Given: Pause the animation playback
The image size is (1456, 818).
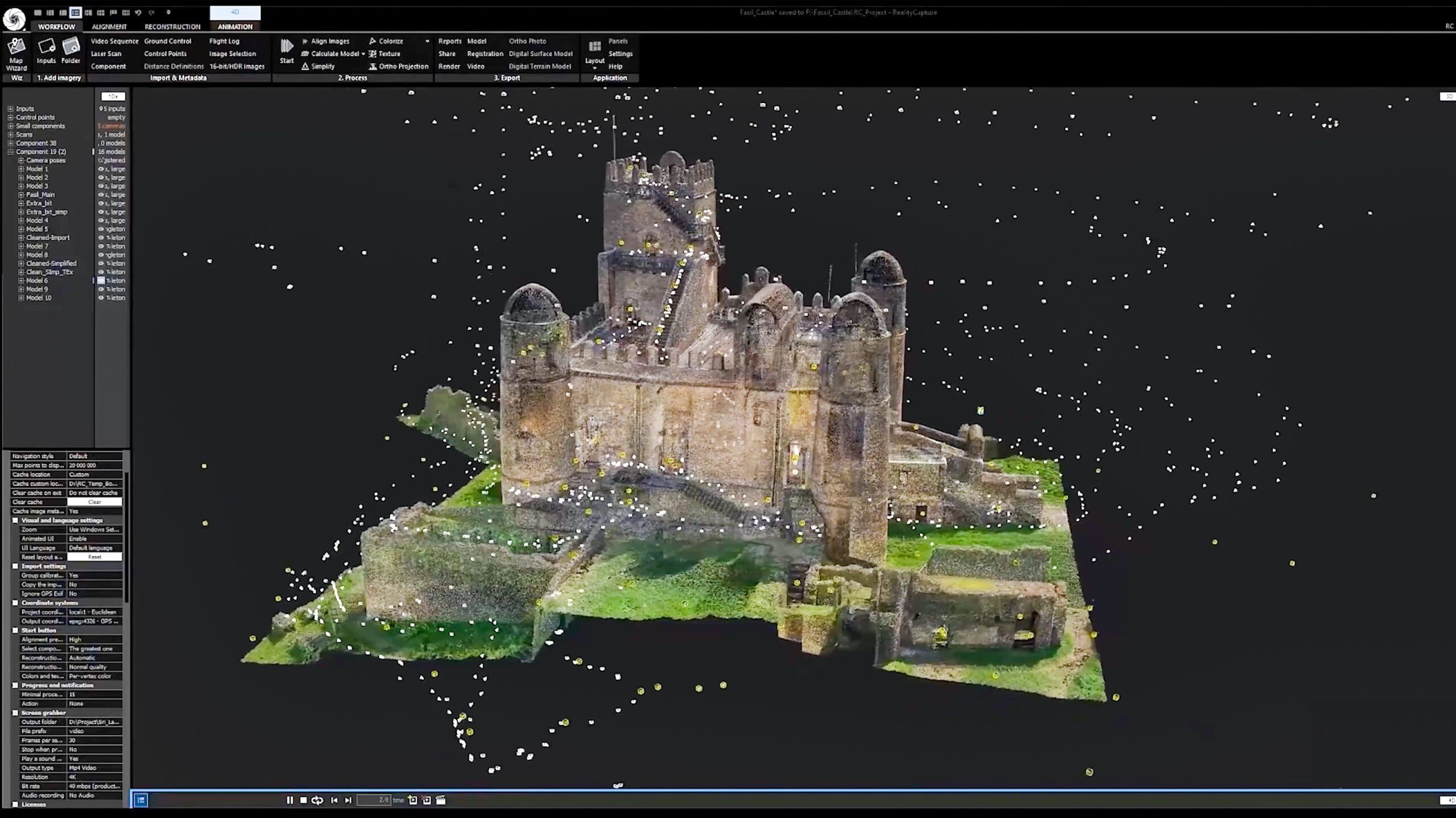Looking at the screenshot, I should click(x=290, y=800).
